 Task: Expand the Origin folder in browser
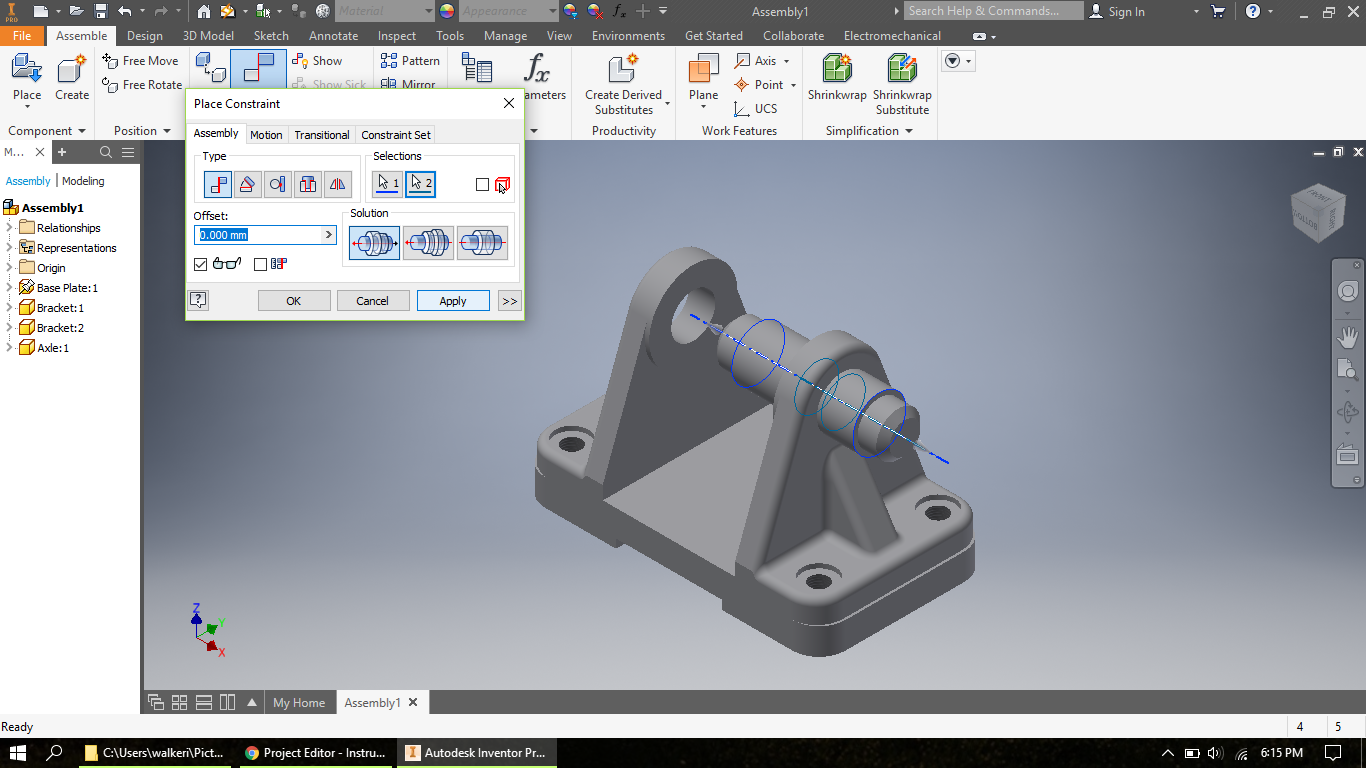(x=8, y=267)
